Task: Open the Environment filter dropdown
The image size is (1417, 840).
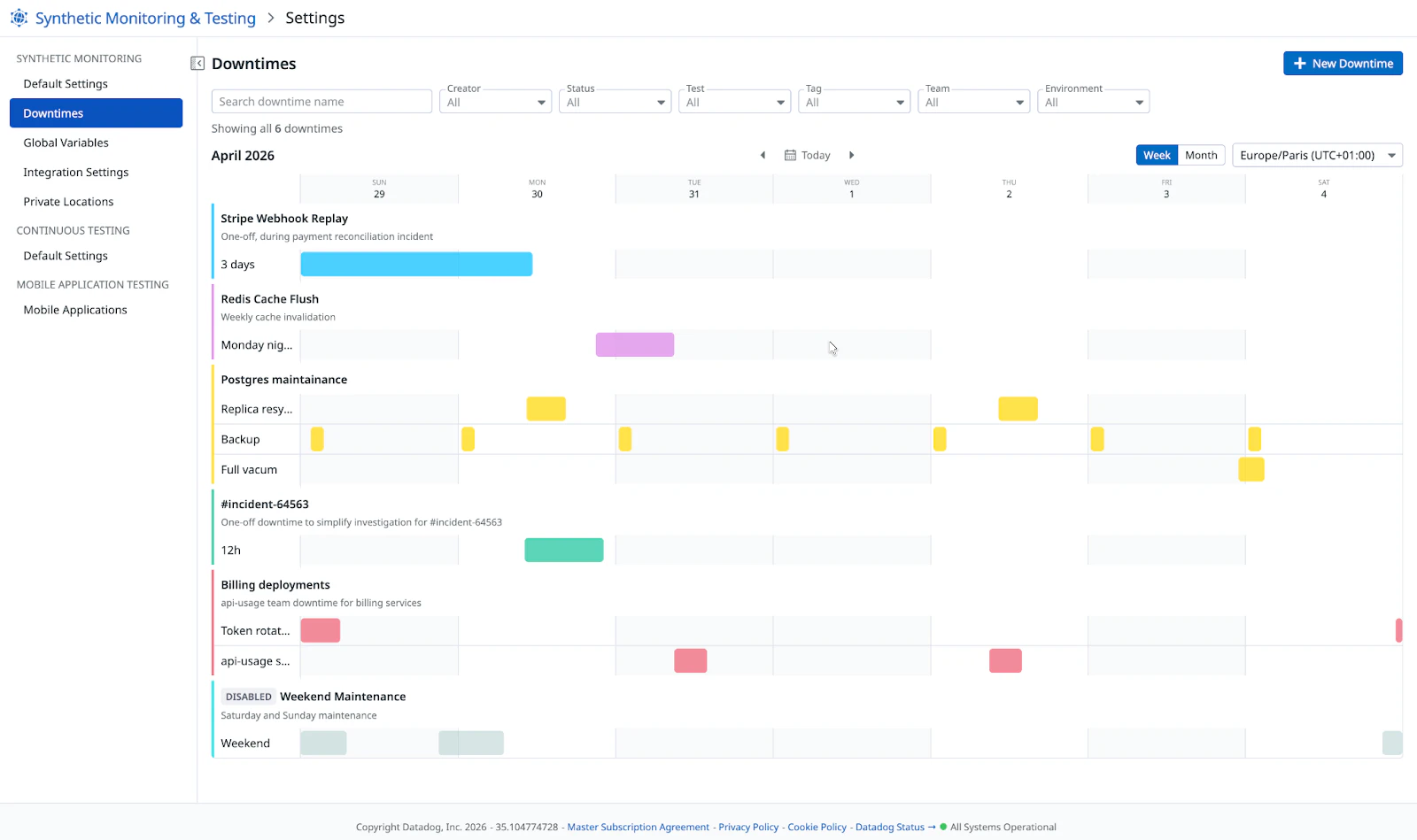Action: point(1093,102)
